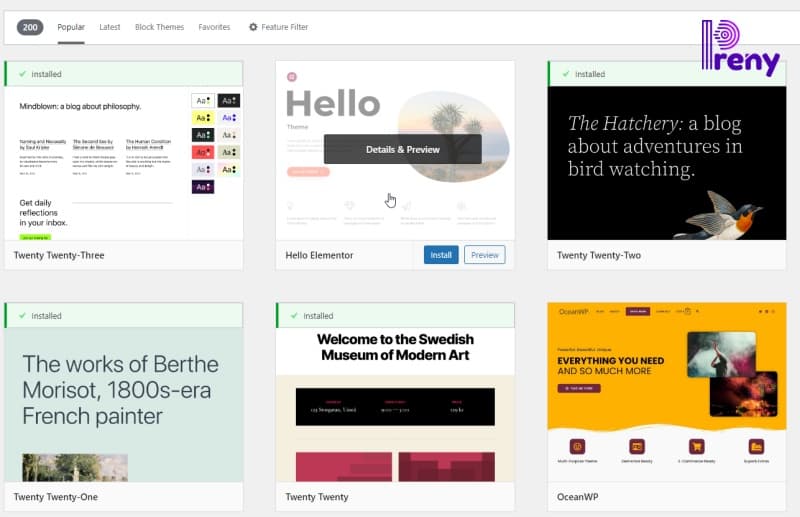Switch to the Popular themes tab

(x=71, y=27)
